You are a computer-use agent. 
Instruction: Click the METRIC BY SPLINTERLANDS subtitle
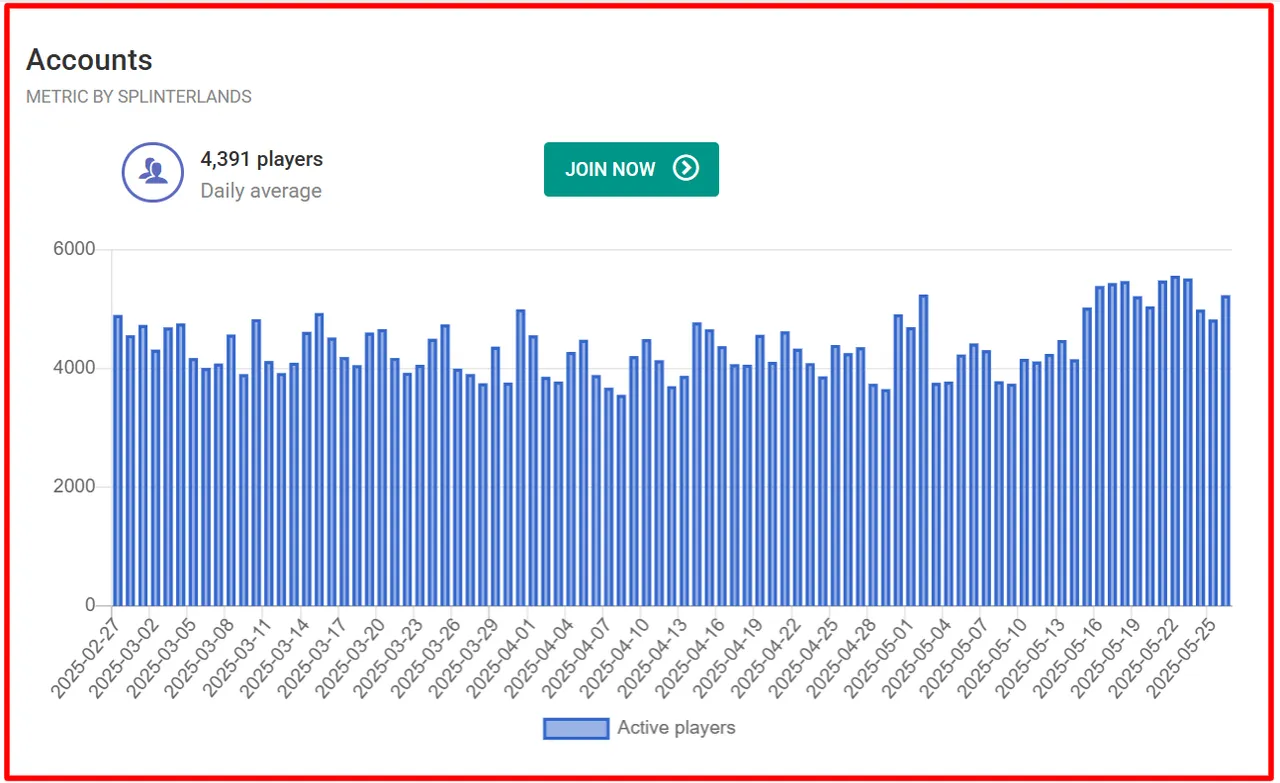139,97
